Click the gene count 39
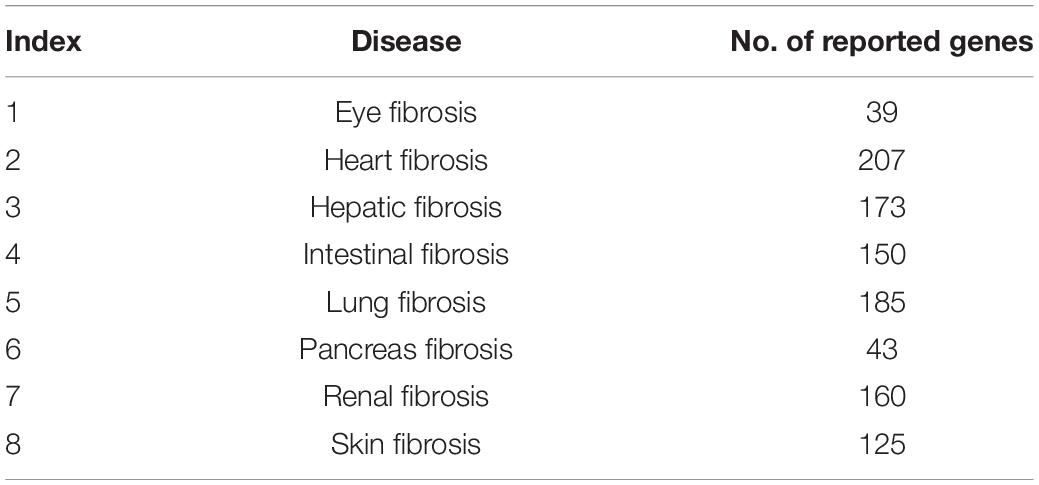1039x485 pixels. pos(881,113)
